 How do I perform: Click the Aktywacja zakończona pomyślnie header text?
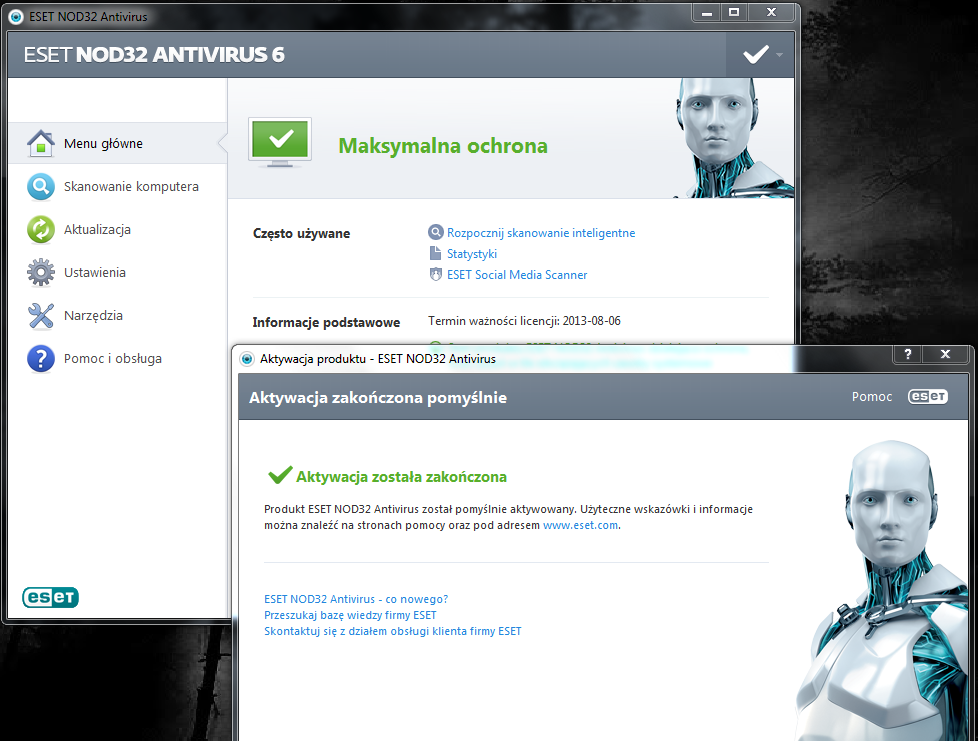tap(378, 398)
